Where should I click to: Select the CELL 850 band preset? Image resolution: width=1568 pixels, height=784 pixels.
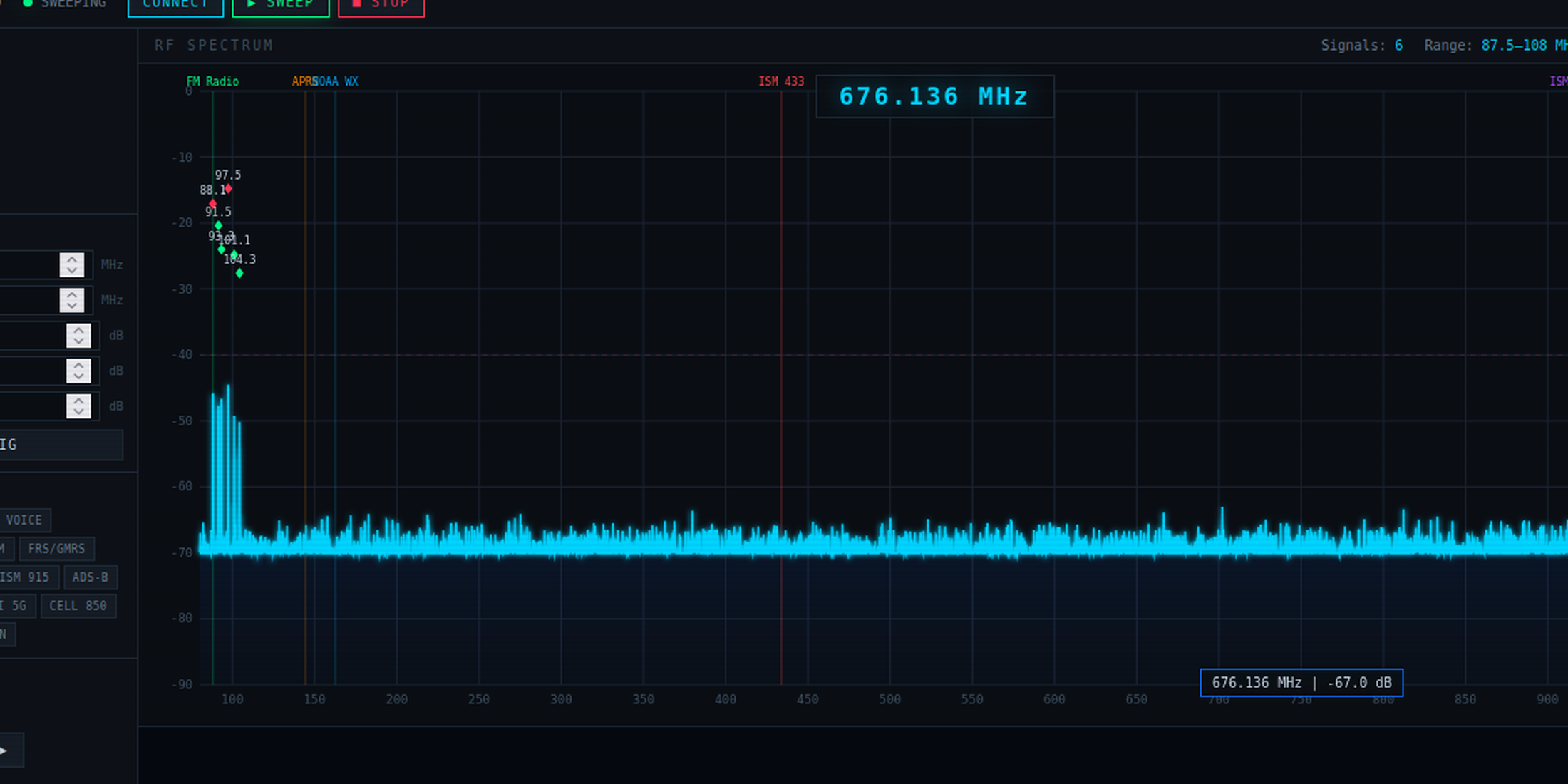click(x=78, y=606)
